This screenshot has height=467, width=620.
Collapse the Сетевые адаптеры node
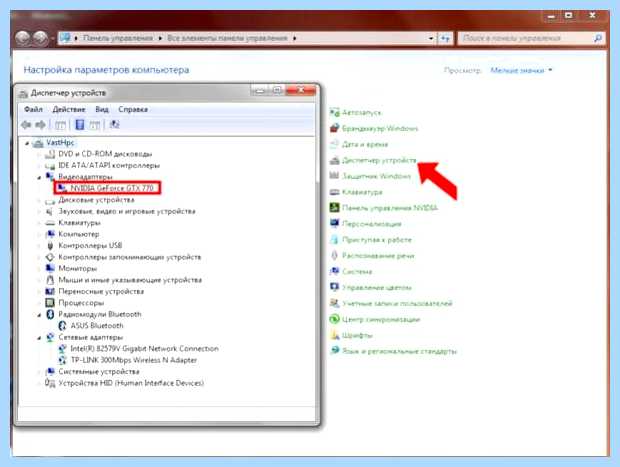coord(39,338)
